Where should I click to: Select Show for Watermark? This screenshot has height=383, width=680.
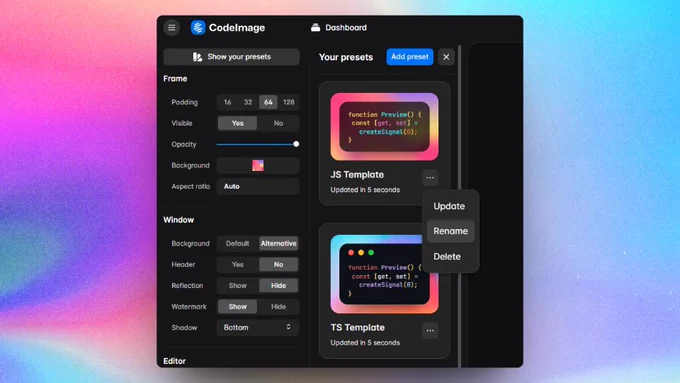tap(237, 307)
